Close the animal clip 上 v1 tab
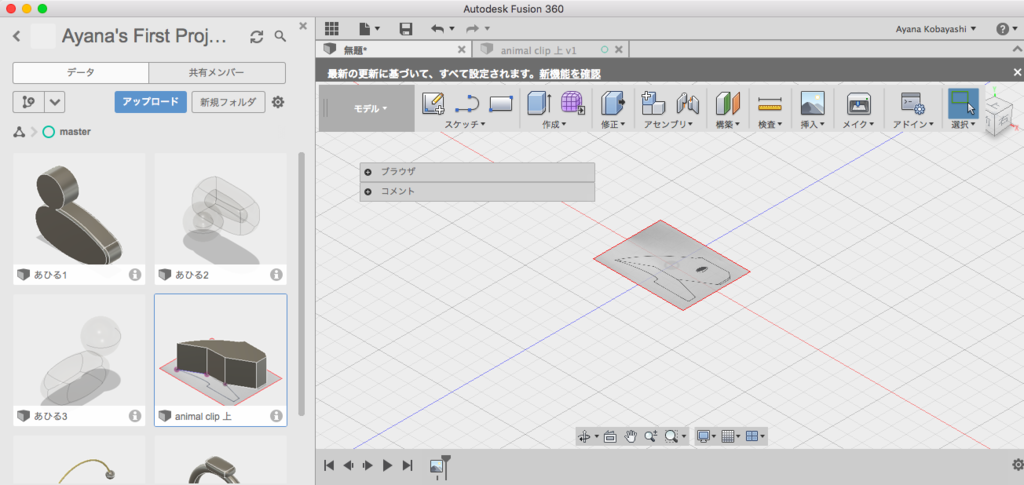1024x485 pixels. 618,50
